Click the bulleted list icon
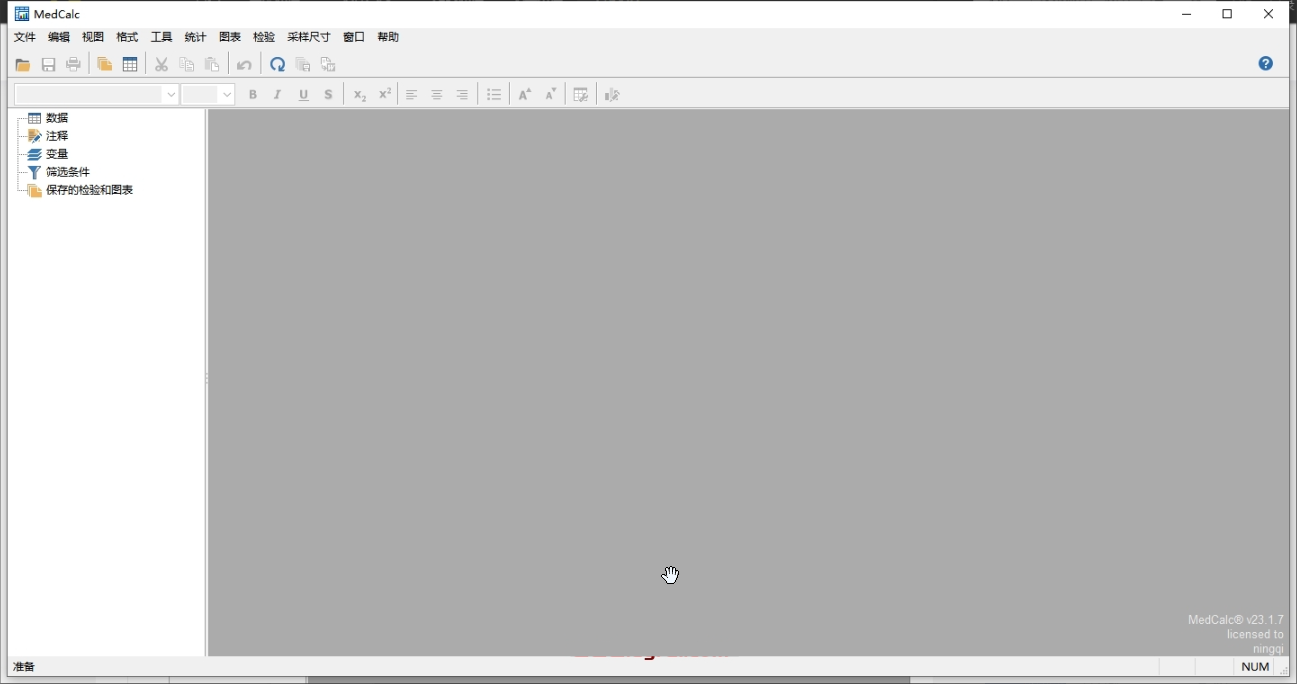 494,95
